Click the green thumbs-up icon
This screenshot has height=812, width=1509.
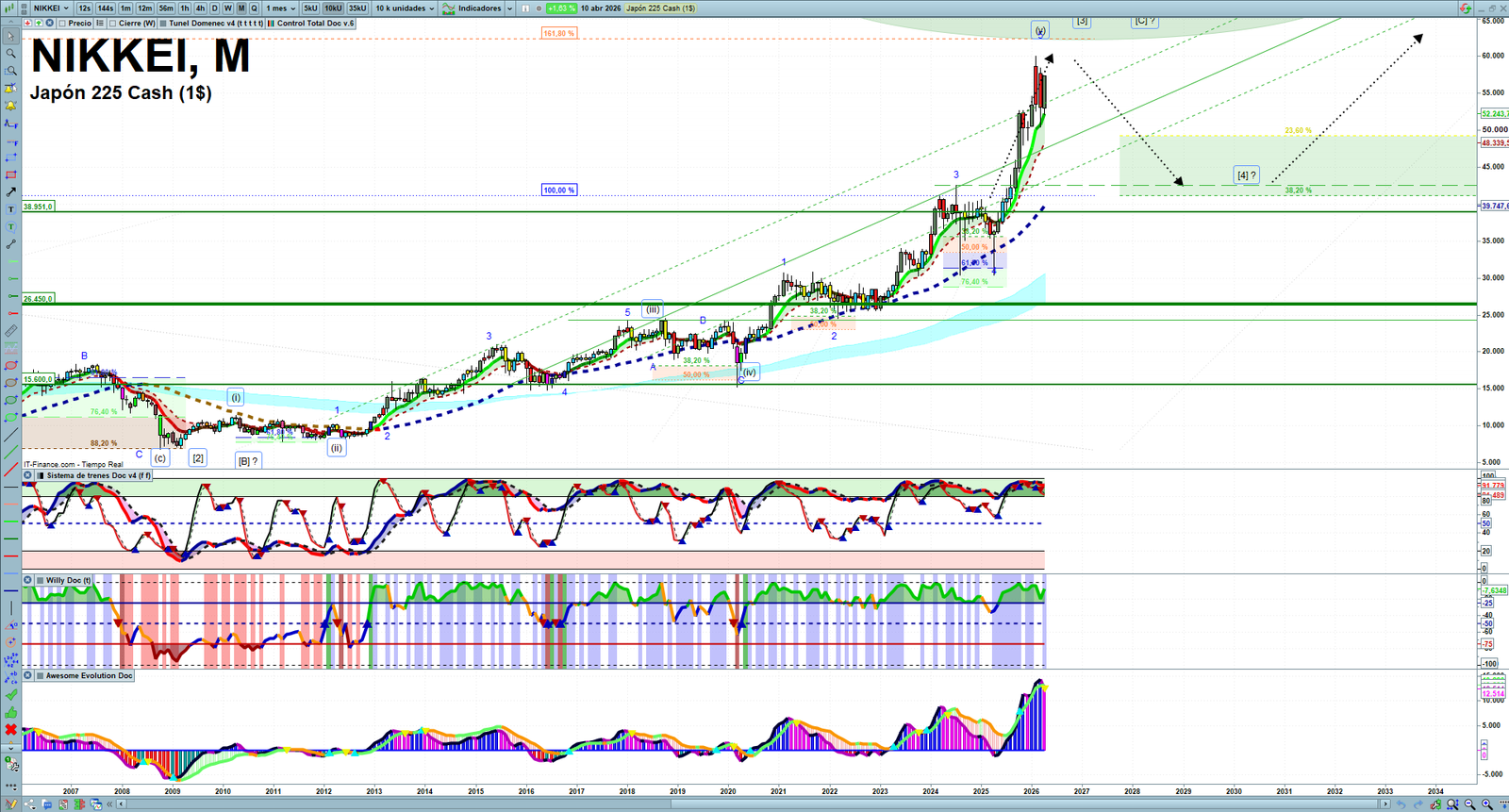(10, 712)
